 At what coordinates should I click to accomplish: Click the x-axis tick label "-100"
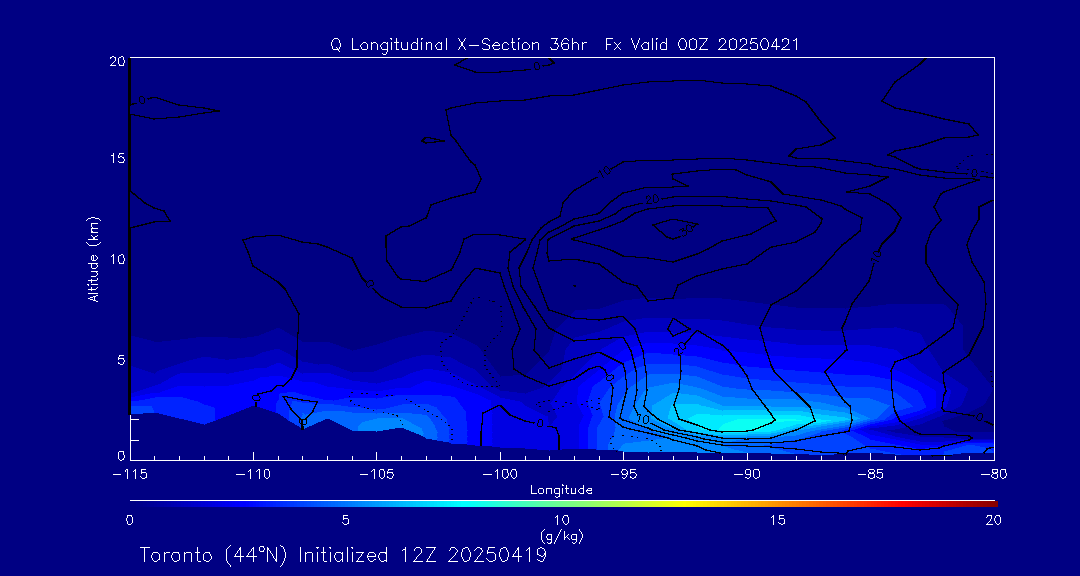coord(500,475)
